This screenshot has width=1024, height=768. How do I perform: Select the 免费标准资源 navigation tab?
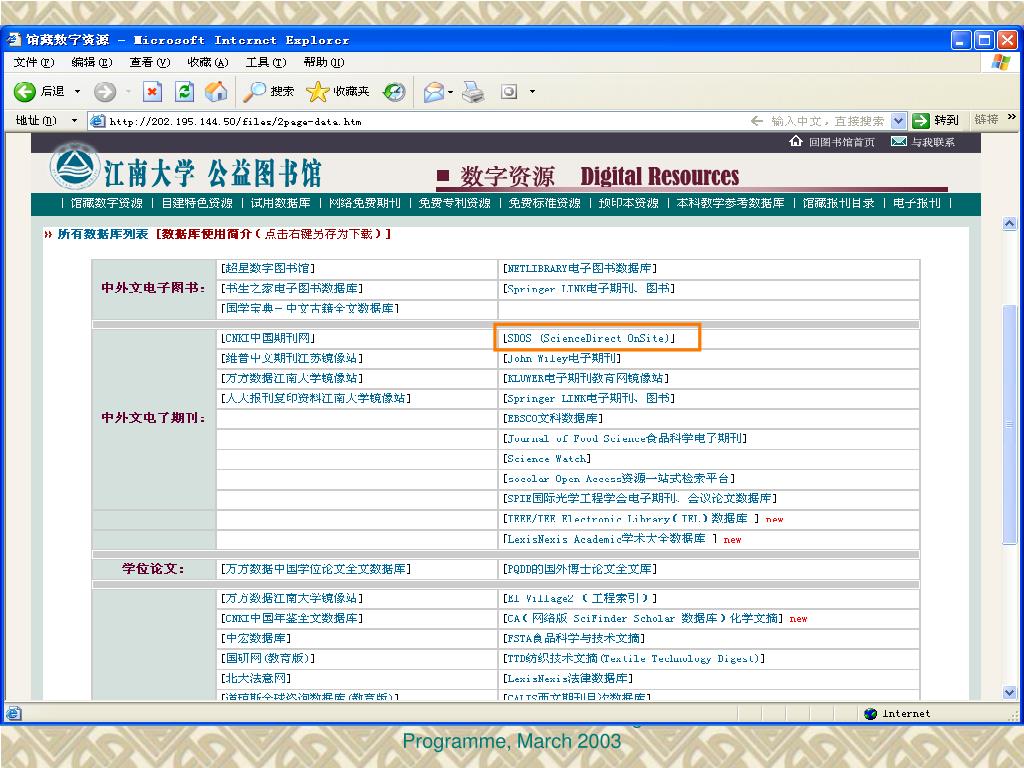545,203
